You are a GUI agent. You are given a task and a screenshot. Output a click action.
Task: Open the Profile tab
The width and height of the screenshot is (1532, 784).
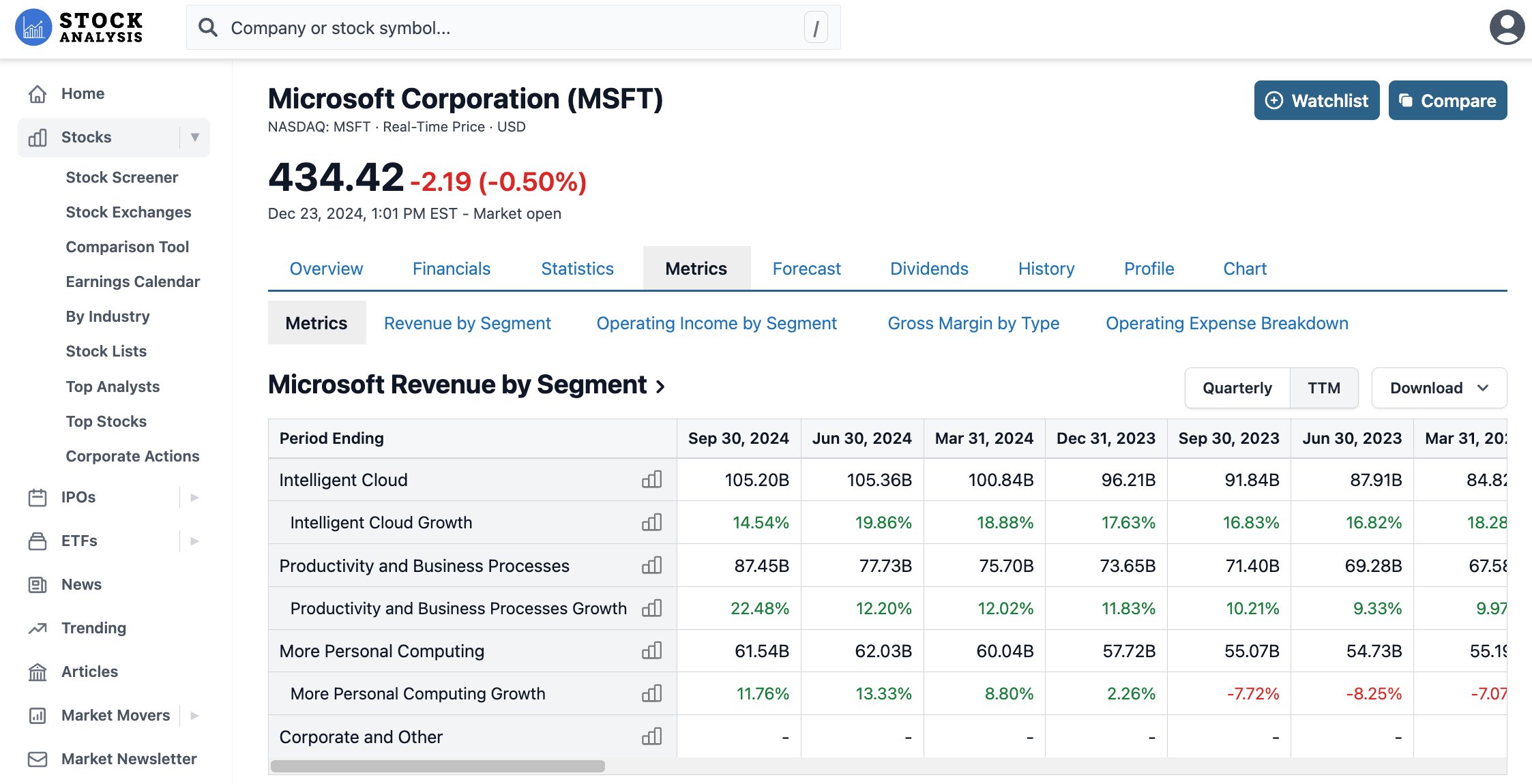[1149, 269]
